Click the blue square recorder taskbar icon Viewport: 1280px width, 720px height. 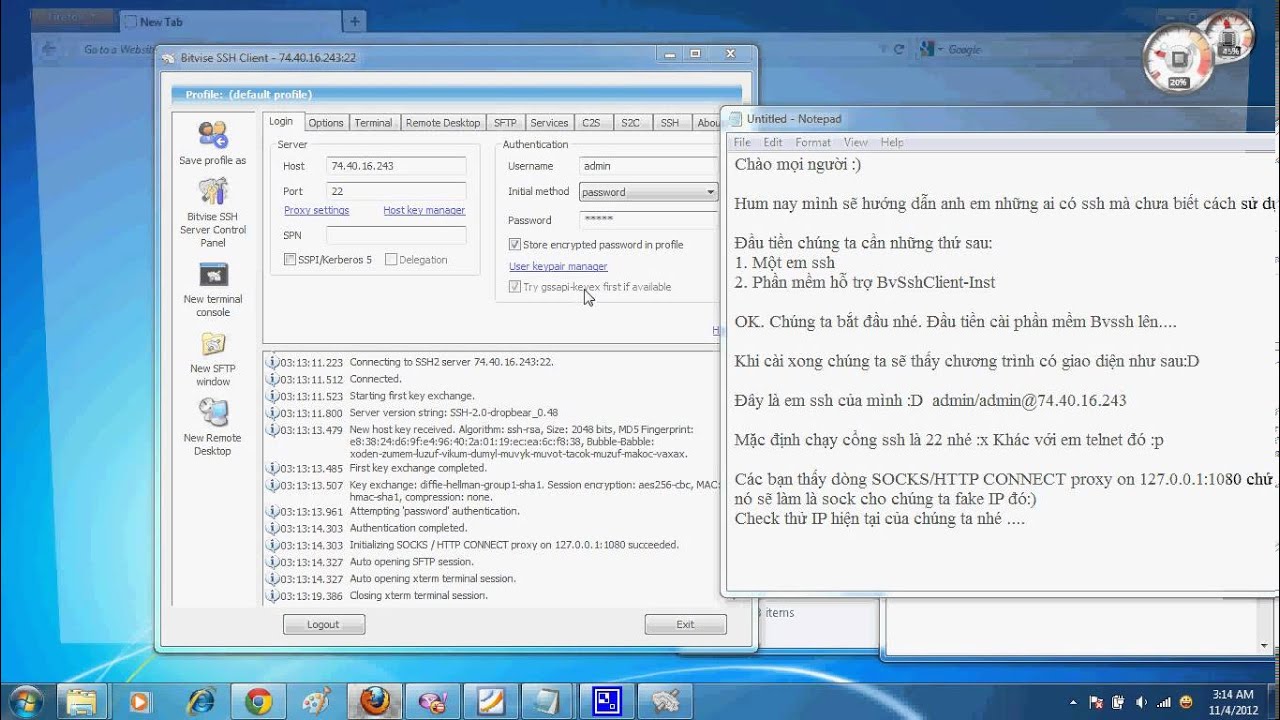click(x=607, y=701)
